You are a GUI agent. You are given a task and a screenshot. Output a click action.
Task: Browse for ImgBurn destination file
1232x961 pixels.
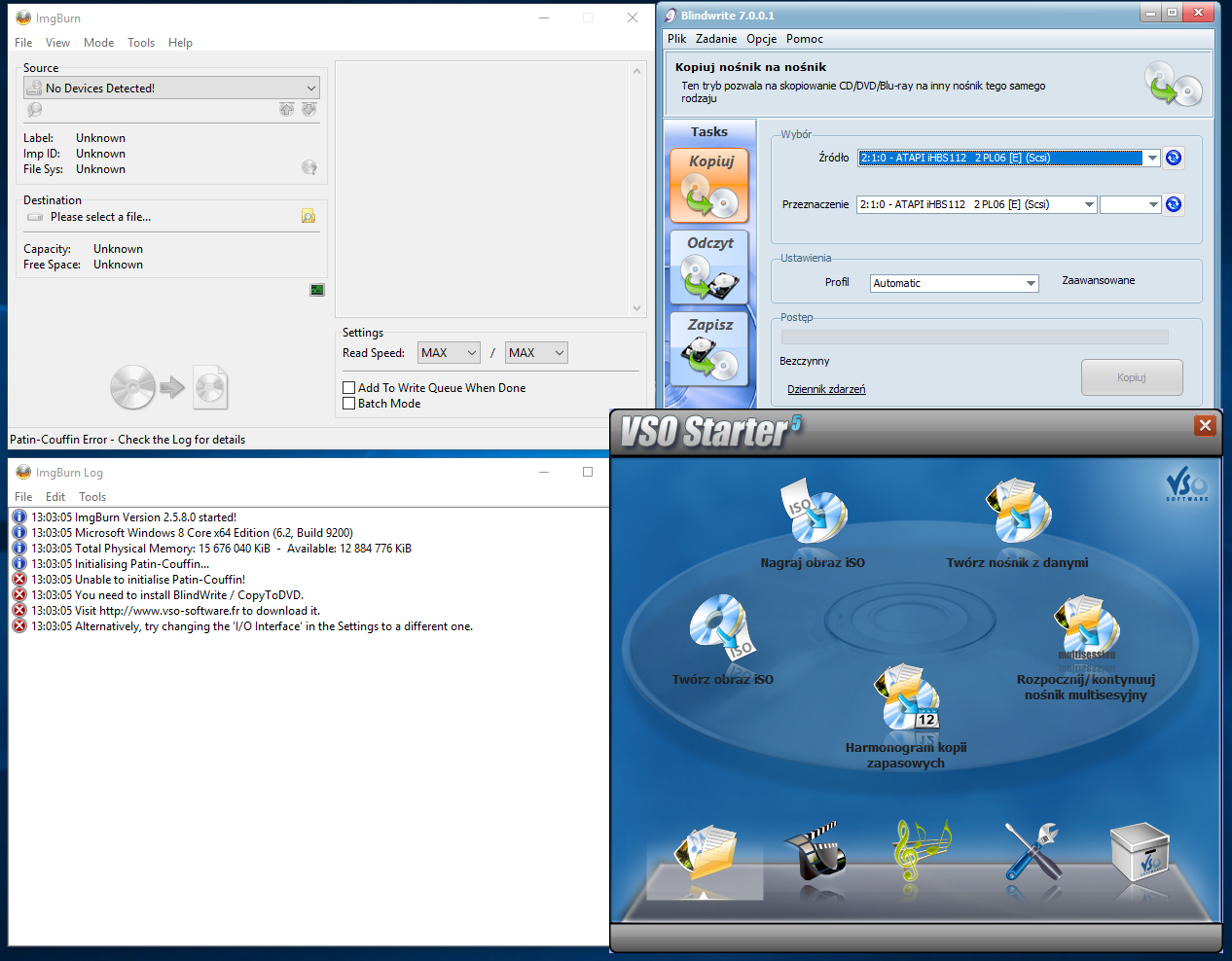308,216
